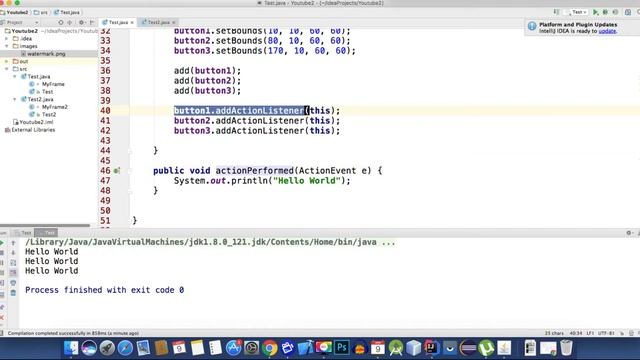Open the Test run configuration dropdown
Screen dimensions: 640x360
(576, 12)
